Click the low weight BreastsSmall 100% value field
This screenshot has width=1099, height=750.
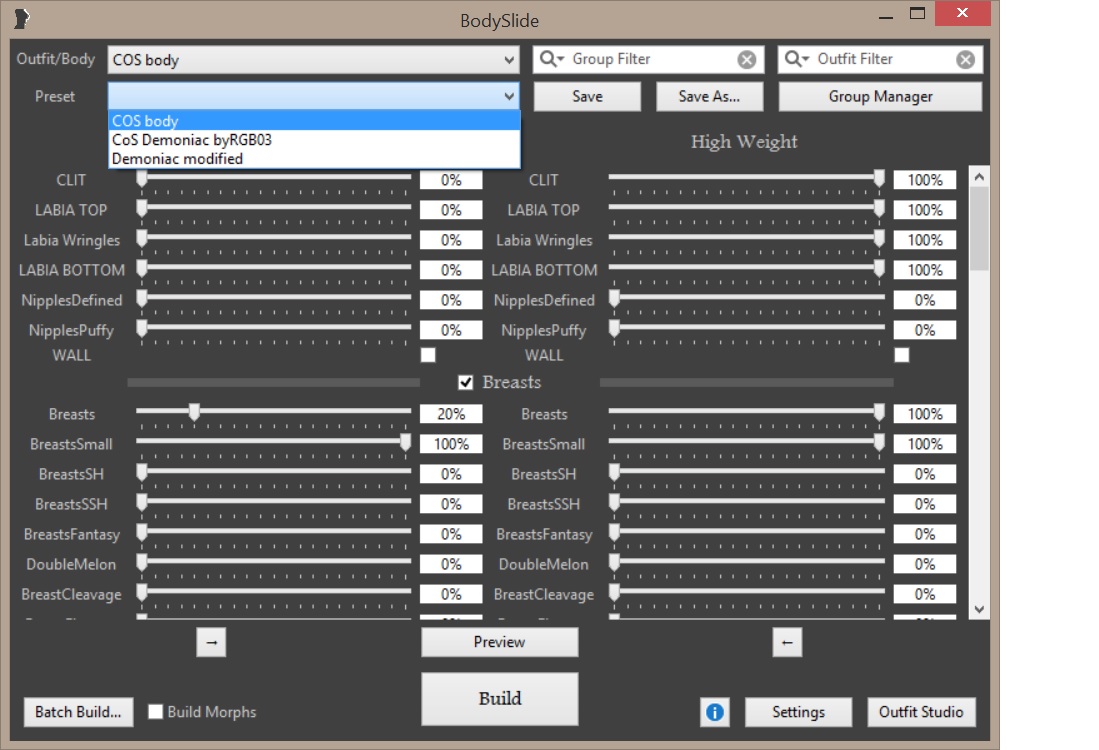(451, 444)
